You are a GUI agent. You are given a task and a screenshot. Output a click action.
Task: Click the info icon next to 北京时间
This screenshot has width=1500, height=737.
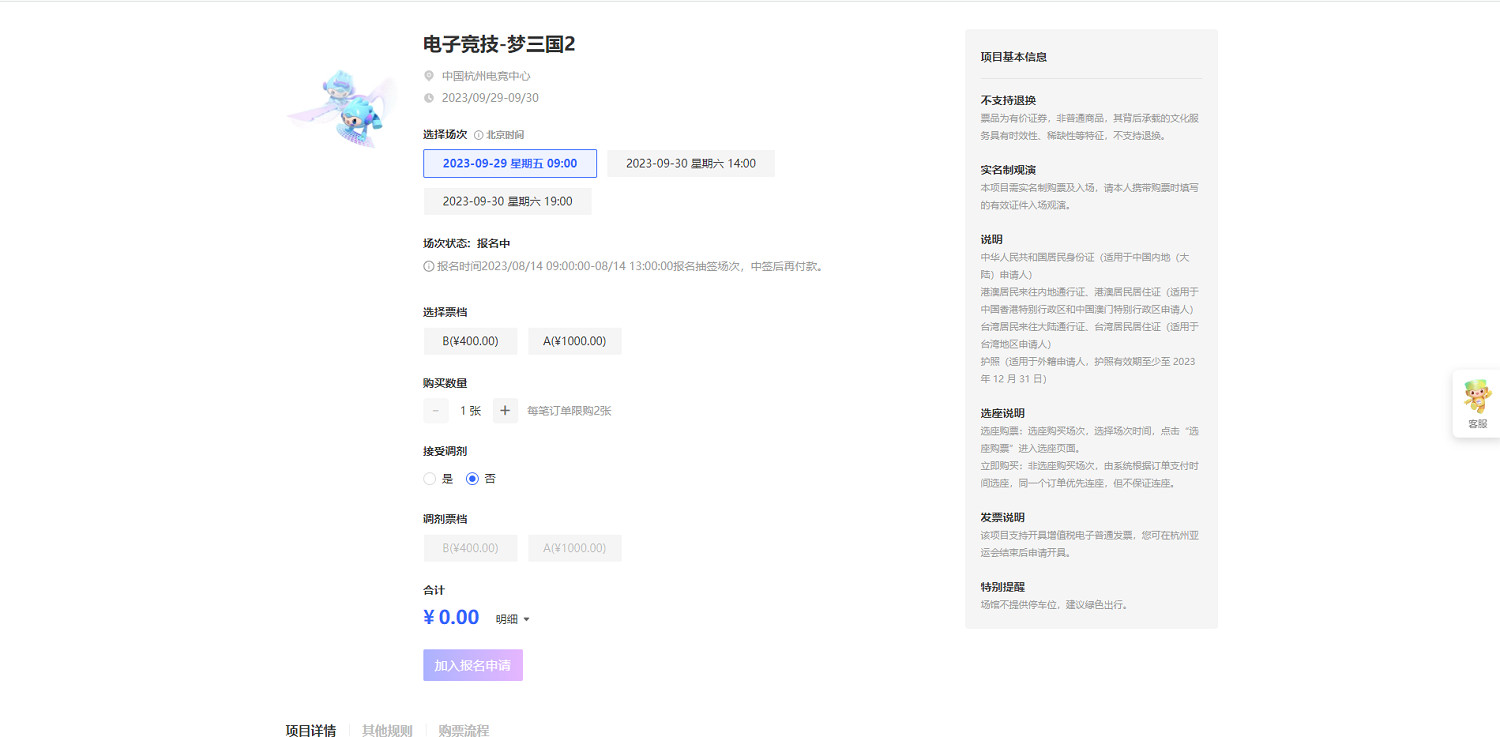[x=481, y=134]
